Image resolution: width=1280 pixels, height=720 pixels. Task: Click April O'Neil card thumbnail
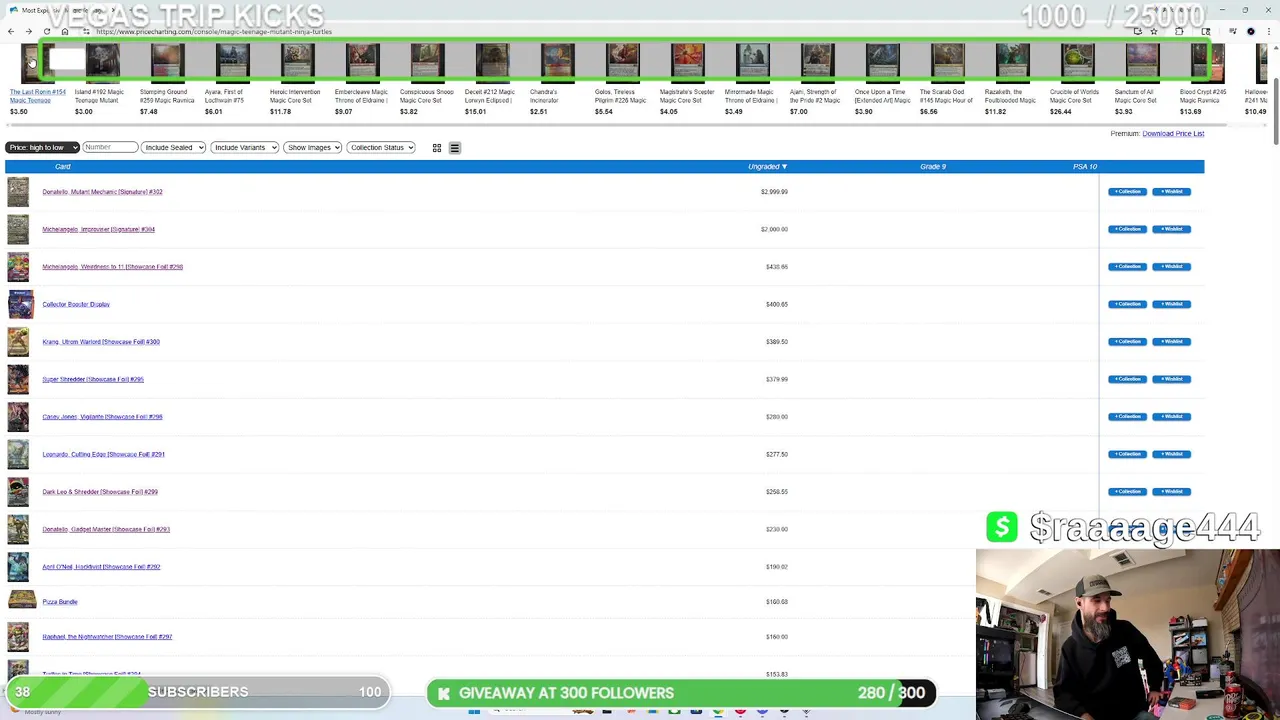point(18,567)
